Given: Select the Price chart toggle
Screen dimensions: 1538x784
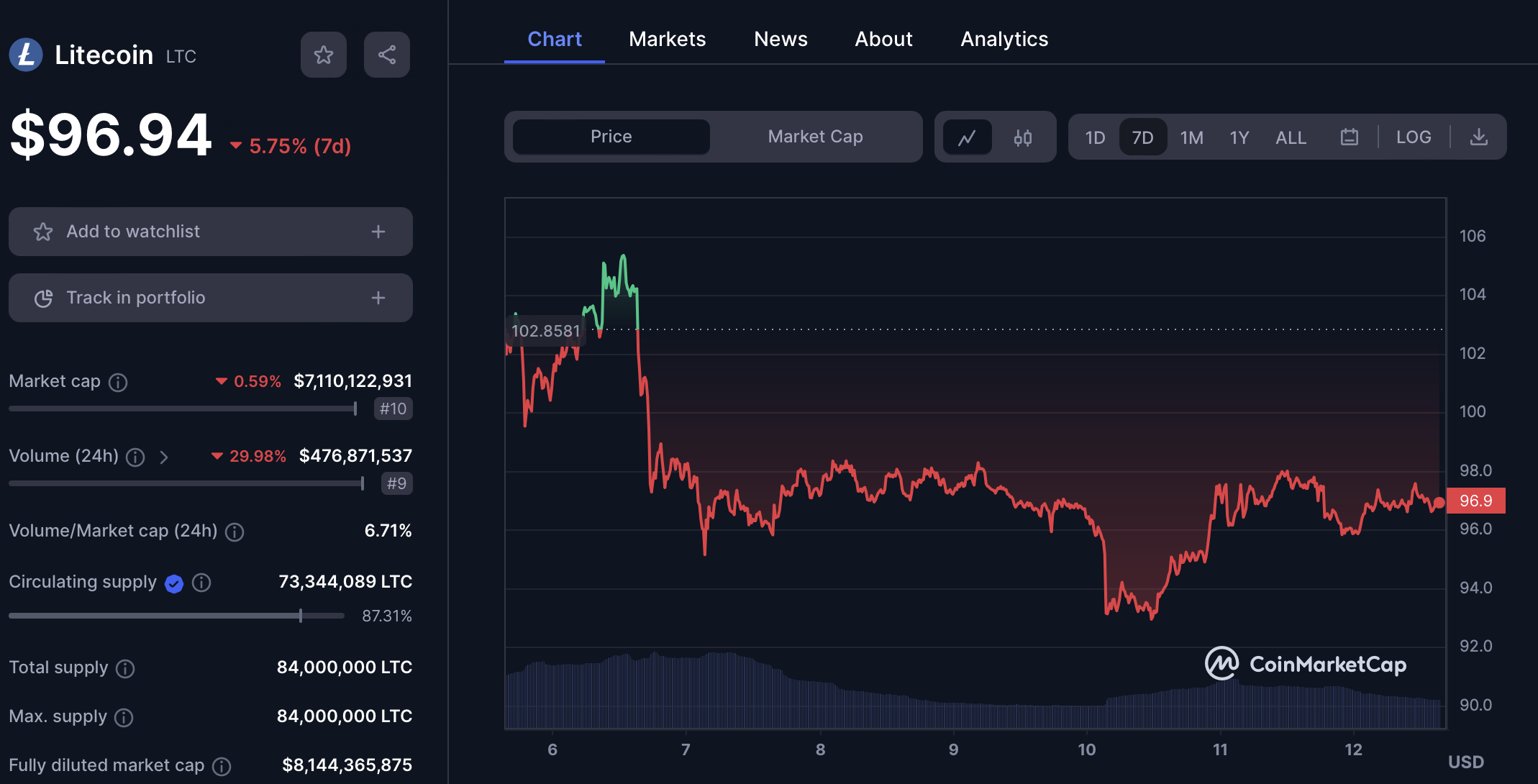Looking at the screenshot, I should [x=611, y=137].
